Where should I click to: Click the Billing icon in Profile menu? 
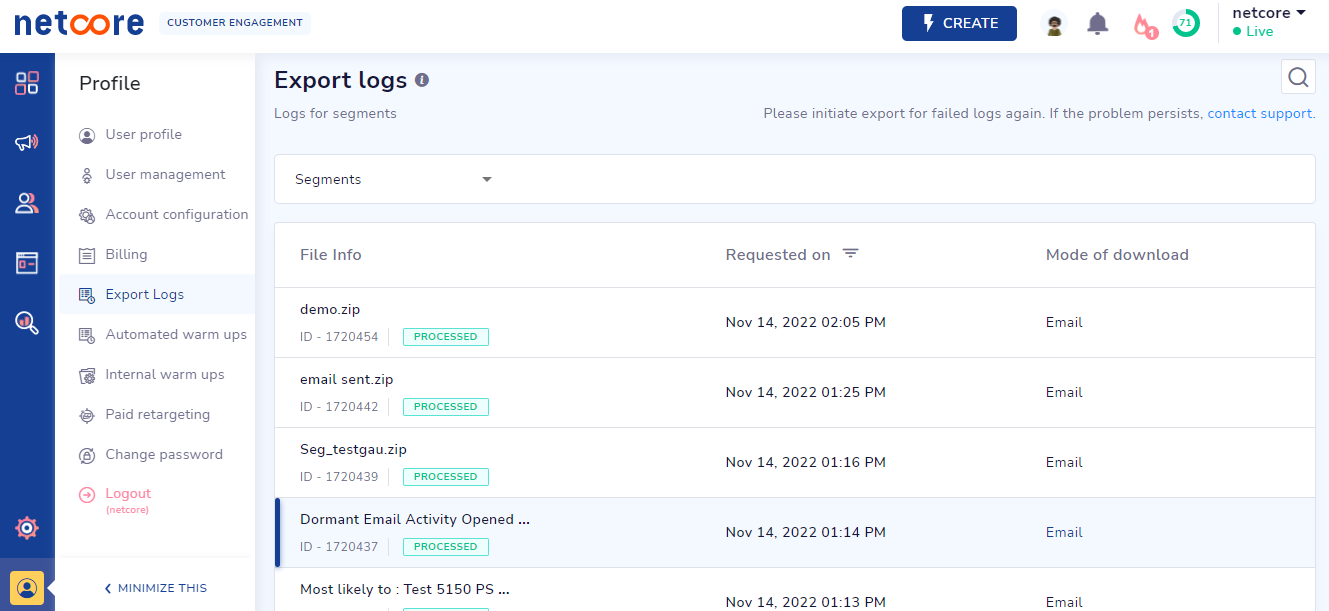click(87, 255)
